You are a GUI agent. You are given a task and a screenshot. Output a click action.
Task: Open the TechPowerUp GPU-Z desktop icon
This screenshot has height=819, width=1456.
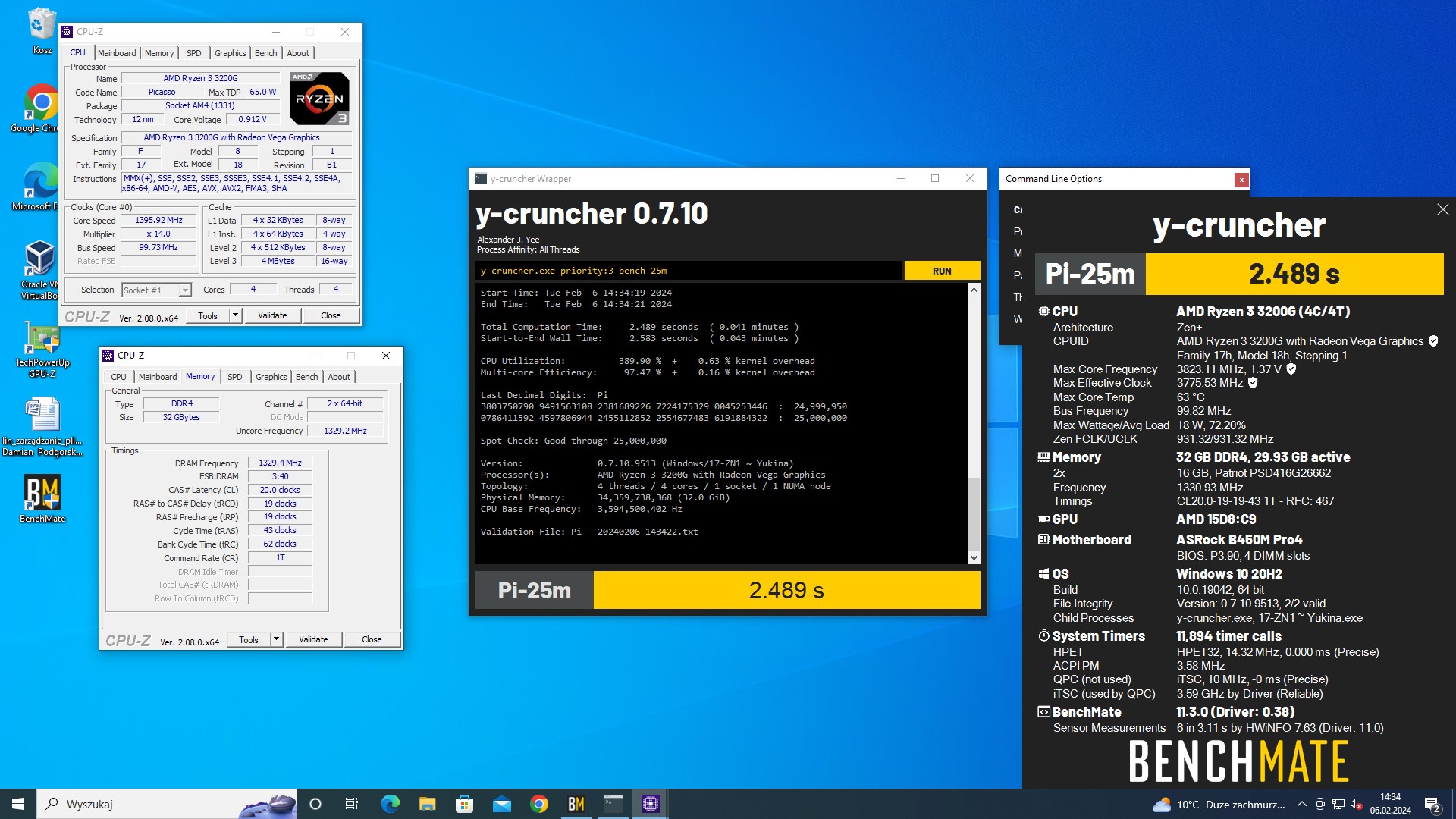tap(42, 349)
